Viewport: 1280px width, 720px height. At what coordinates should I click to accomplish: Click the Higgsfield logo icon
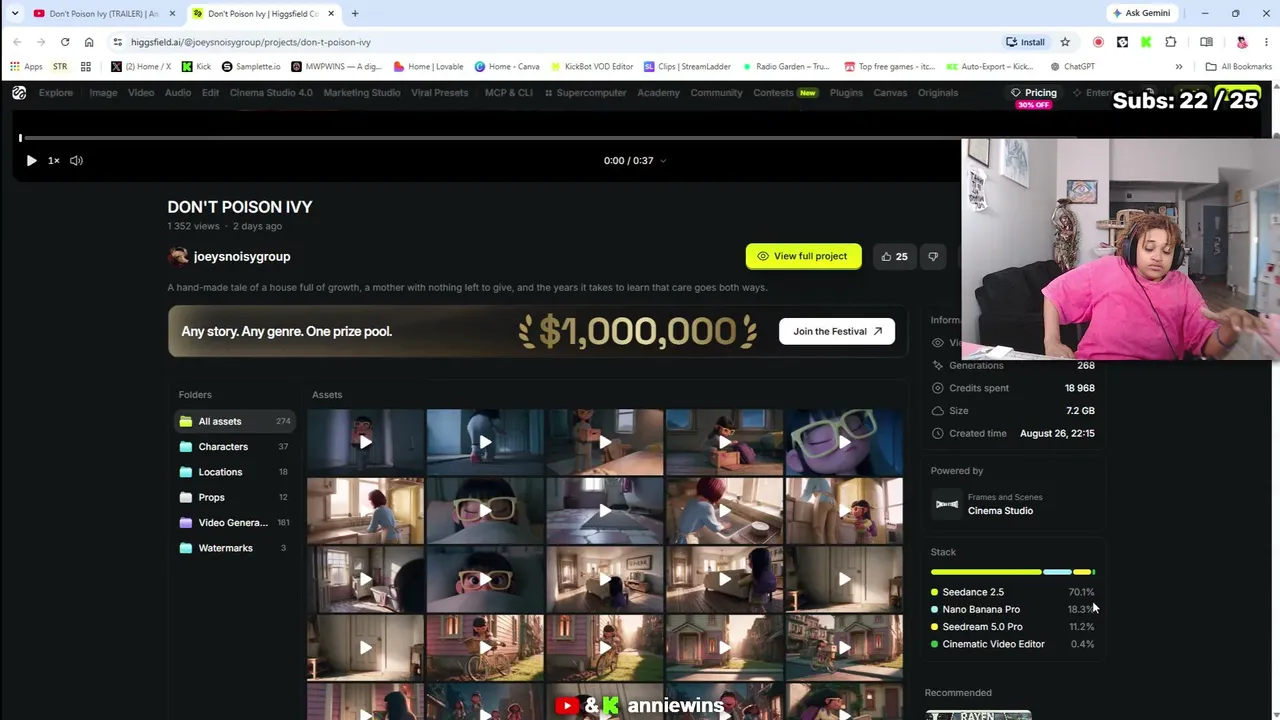19,92
